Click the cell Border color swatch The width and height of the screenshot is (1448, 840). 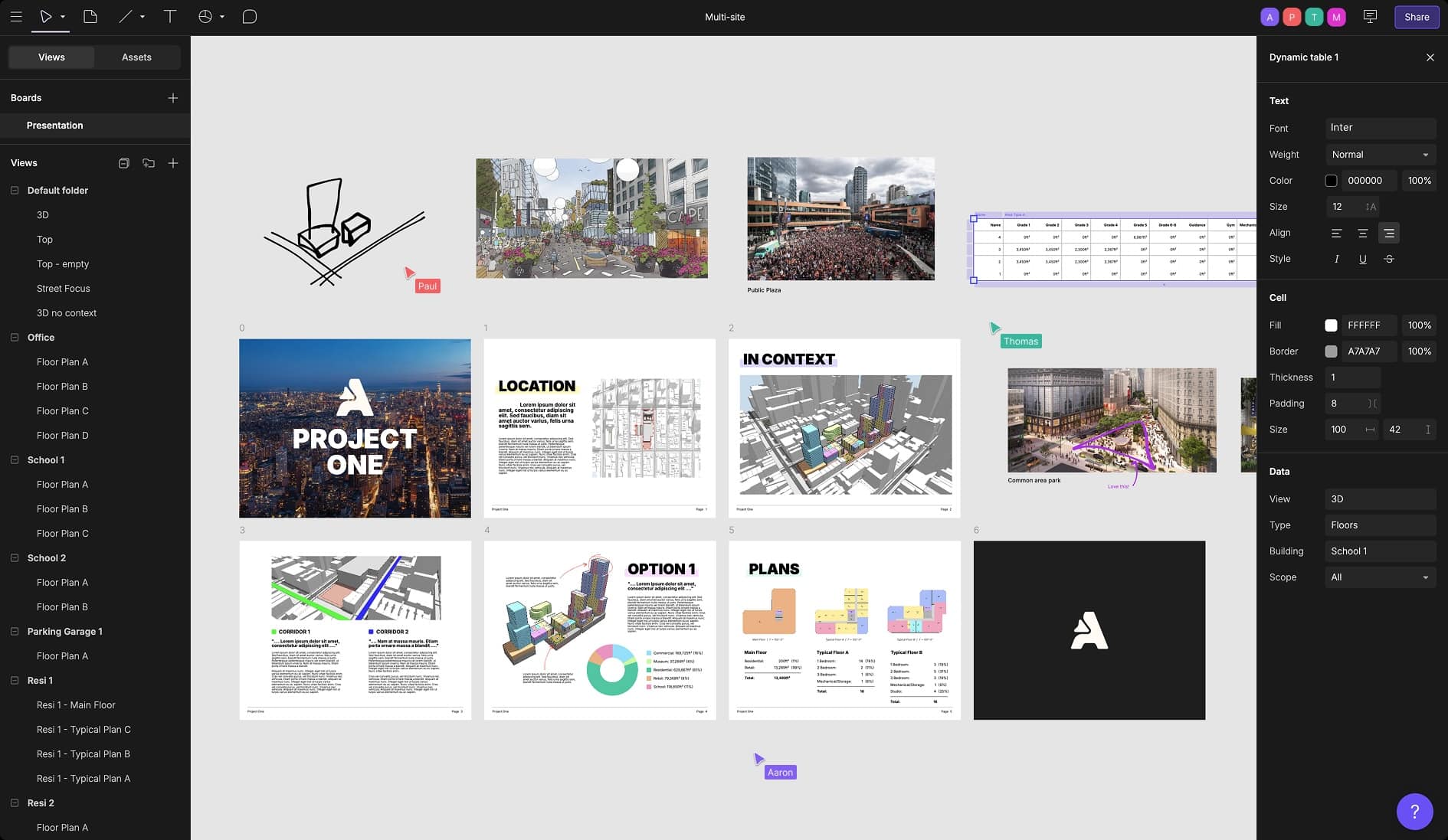pyautogui.click(x=1331, y=351)
